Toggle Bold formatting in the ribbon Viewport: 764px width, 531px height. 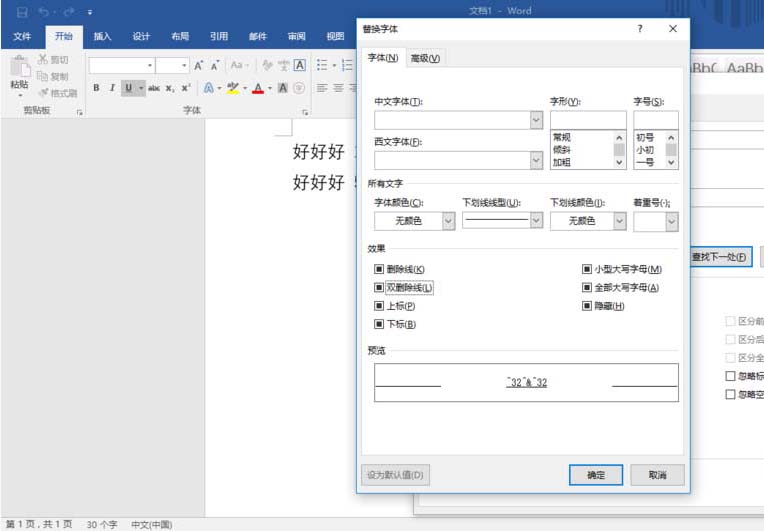(97, 88)
